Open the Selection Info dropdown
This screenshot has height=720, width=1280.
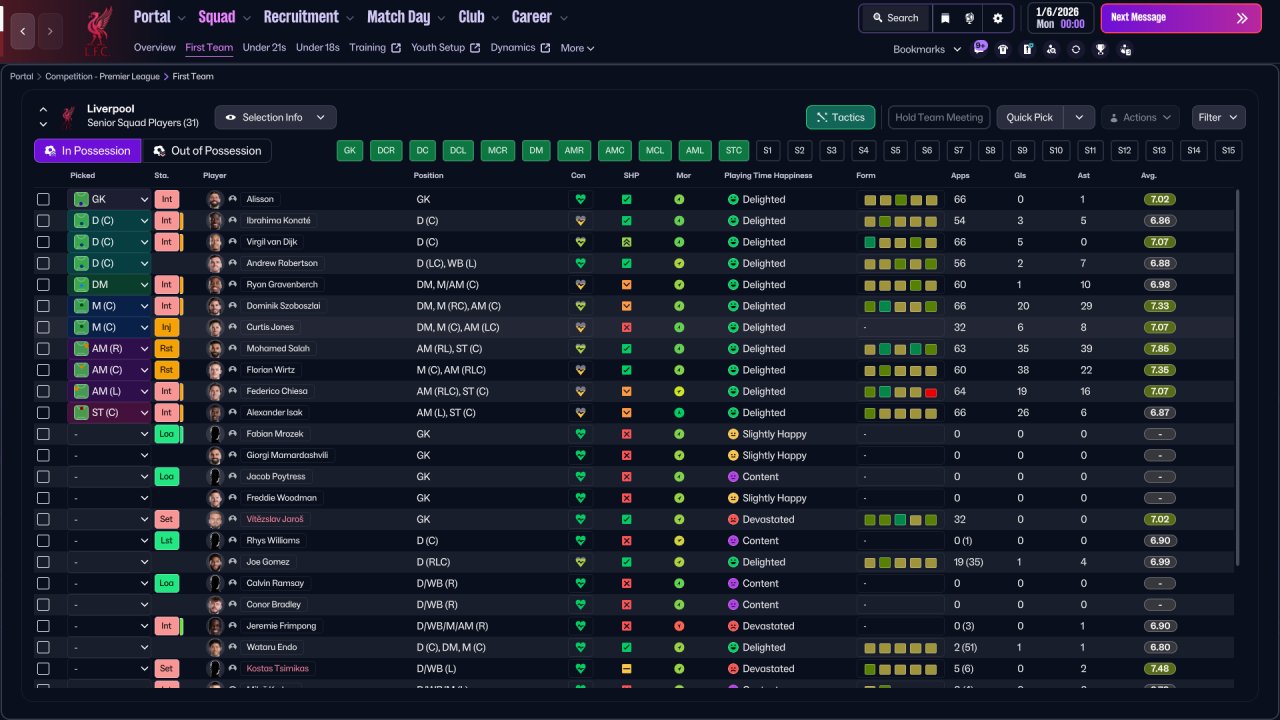coord(275,117)
